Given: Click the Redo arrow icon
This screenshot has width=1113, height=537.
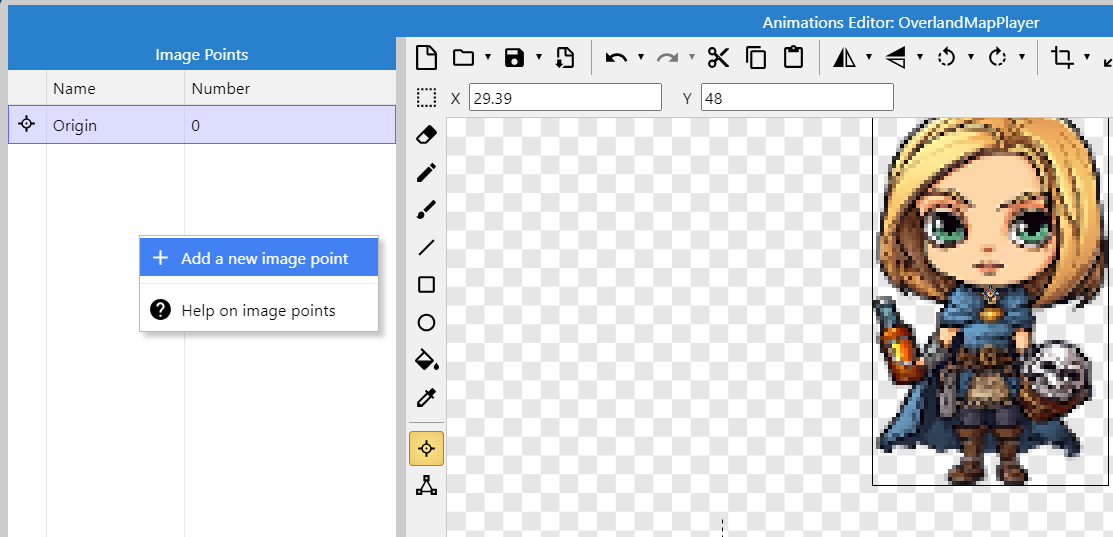Looking at the screenshot, I should tap(667, 57).
